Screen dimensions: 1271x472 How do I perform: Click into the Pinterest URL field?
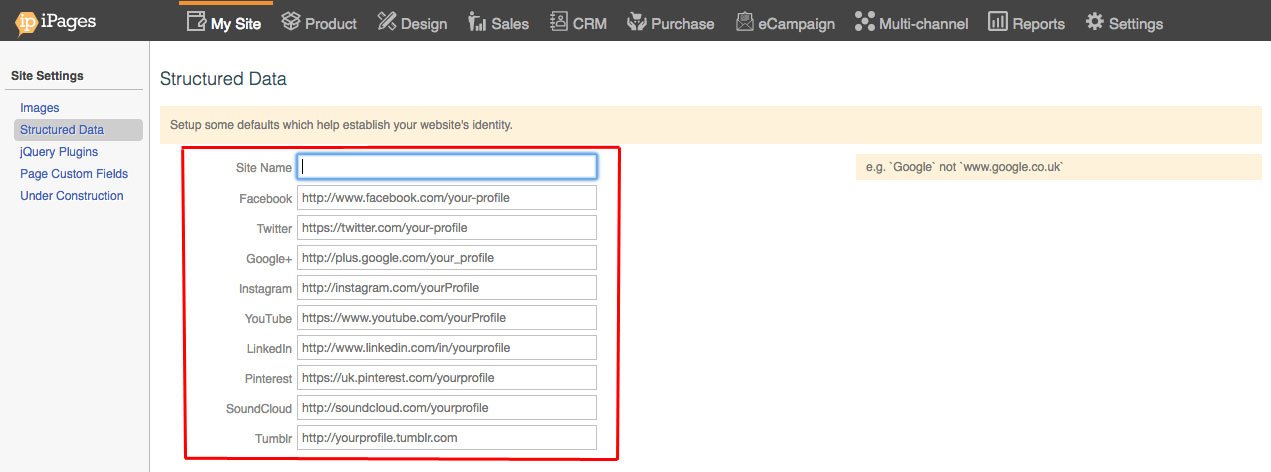447,378
